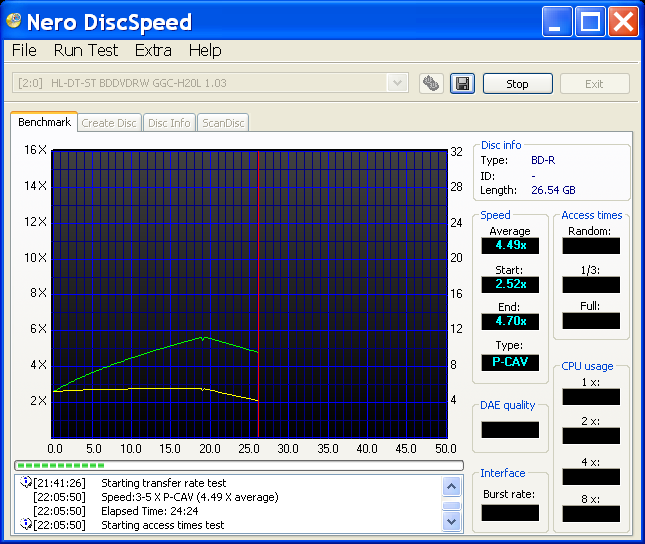Click the Average speed value 4.49x

tap(510, 245)
